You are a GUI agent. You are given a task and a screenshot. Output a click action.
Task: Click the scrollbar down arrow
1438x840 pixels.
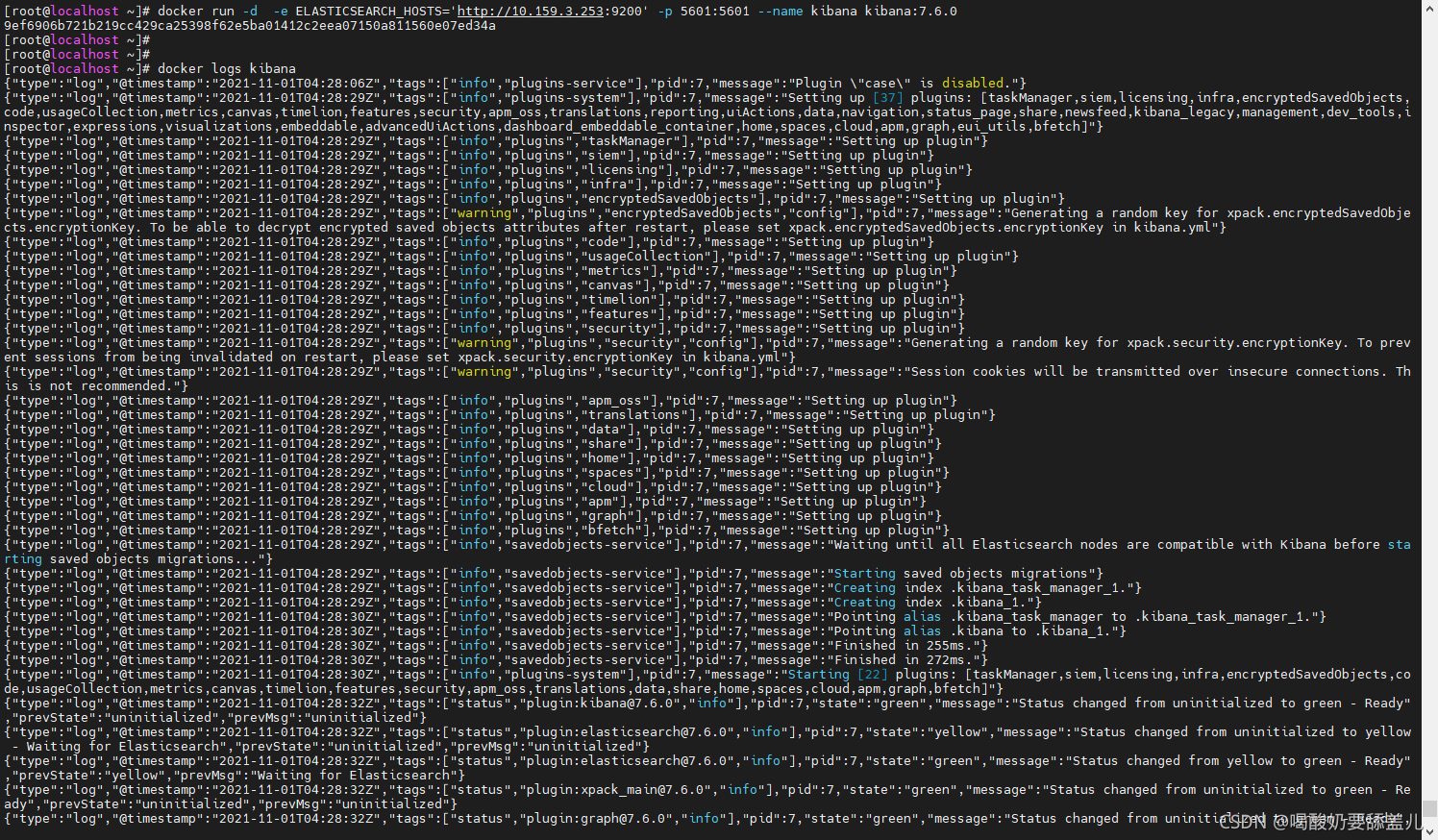[x=1429, y=832]
